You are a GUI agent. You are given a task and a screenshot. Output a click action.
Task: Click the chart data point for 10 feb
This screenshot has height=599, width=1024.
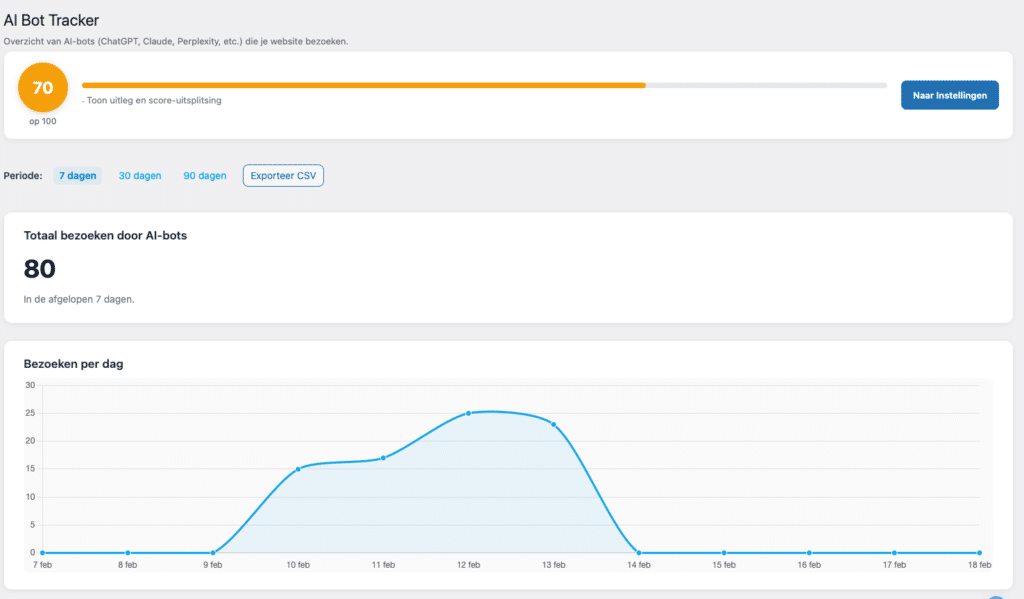coord(298,469)
